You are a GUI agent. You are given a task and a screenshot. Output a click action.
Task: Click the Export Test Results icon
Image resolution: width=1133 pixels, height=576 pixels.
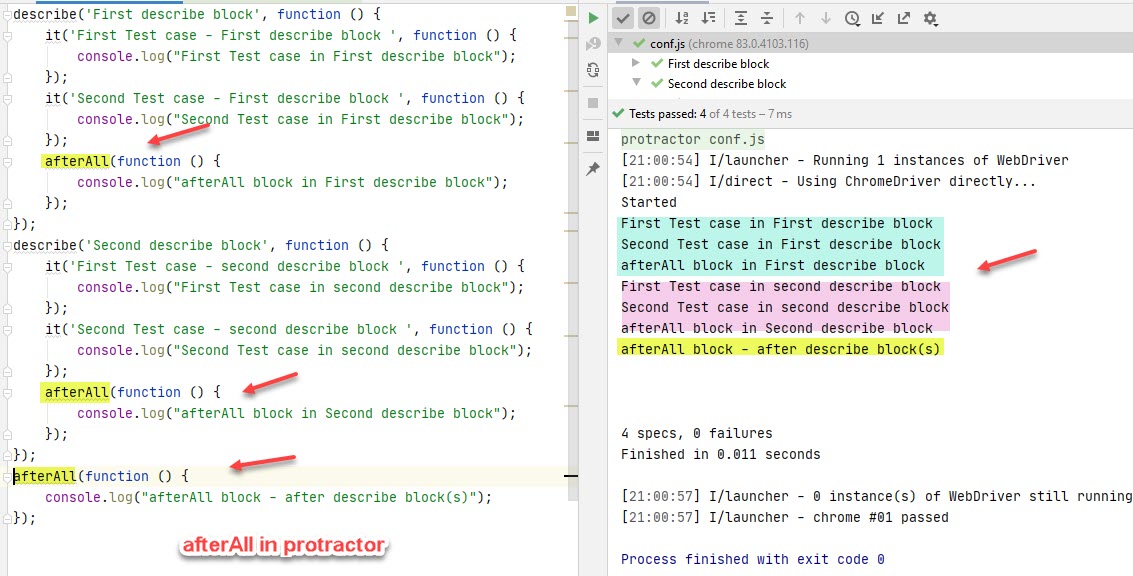[x=904, y=17]
